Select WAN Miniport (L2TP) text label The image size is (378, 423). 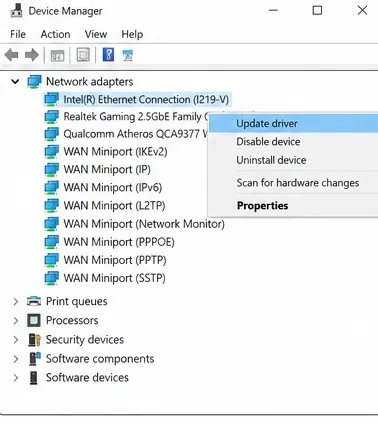(x=114, y=206)
